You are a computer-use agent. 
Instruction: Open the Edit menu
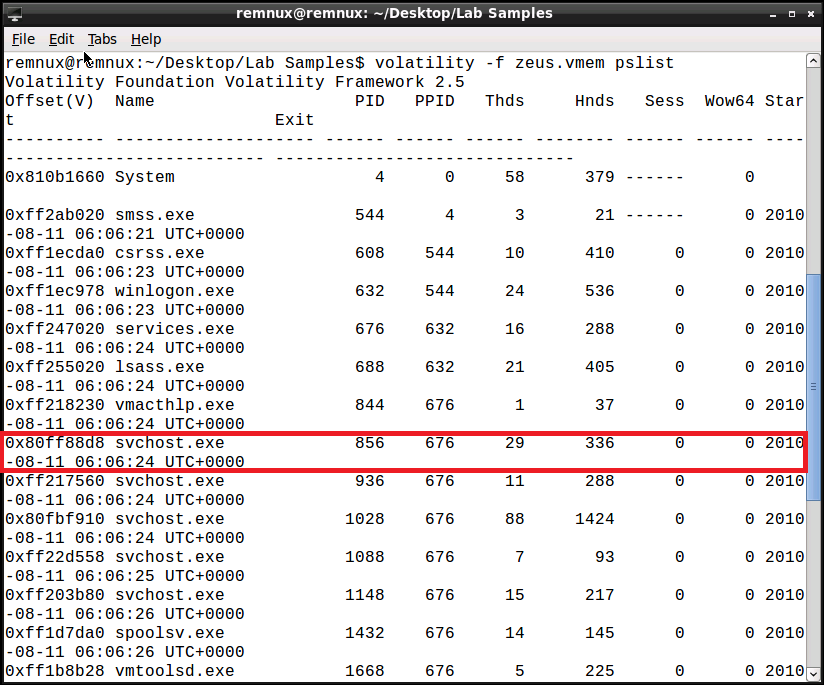(x=62, y=39)
